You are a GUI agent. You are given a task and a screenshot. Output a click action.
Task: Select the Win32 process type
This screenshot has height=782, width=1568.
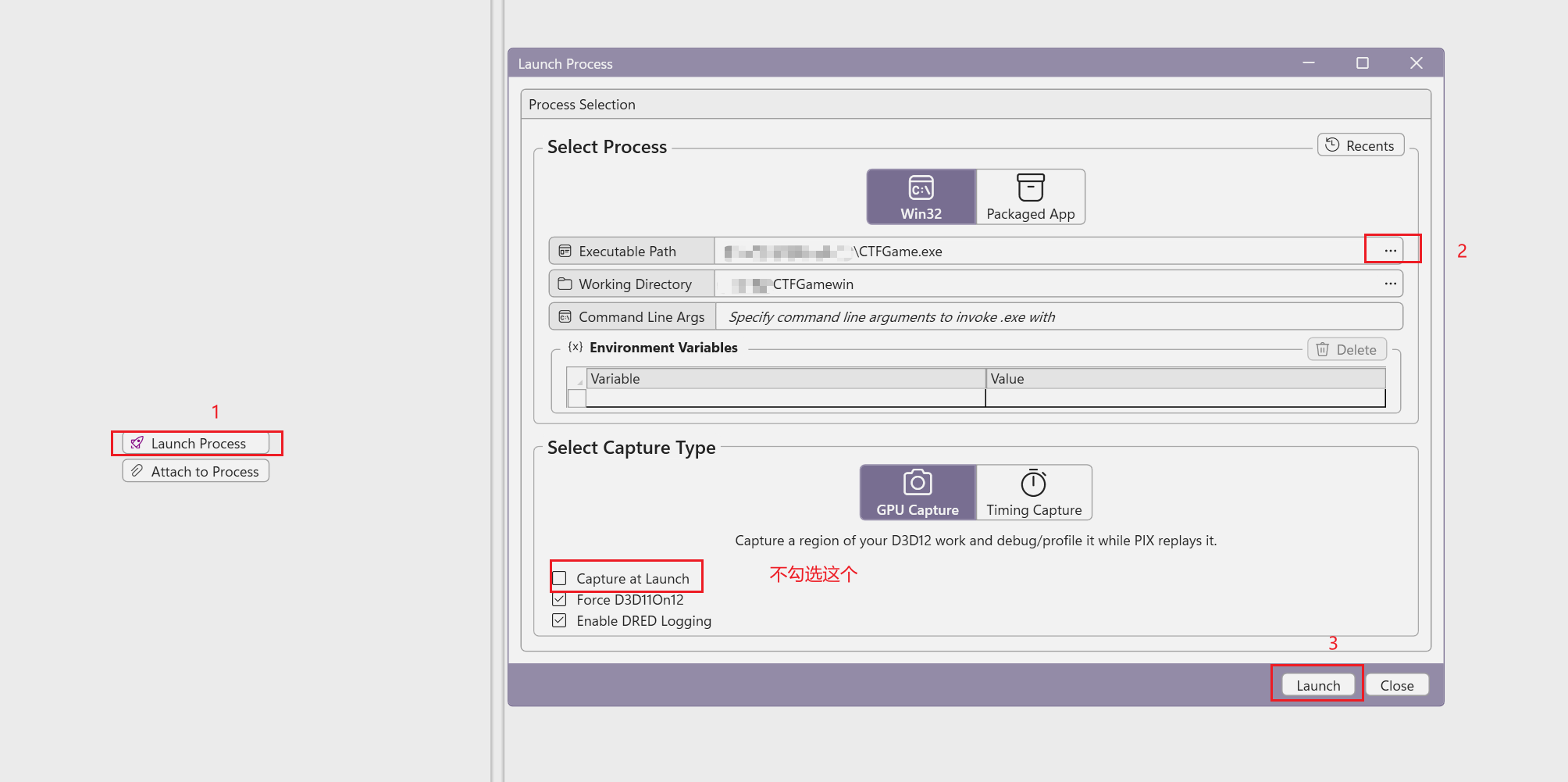tap(921, 197)
